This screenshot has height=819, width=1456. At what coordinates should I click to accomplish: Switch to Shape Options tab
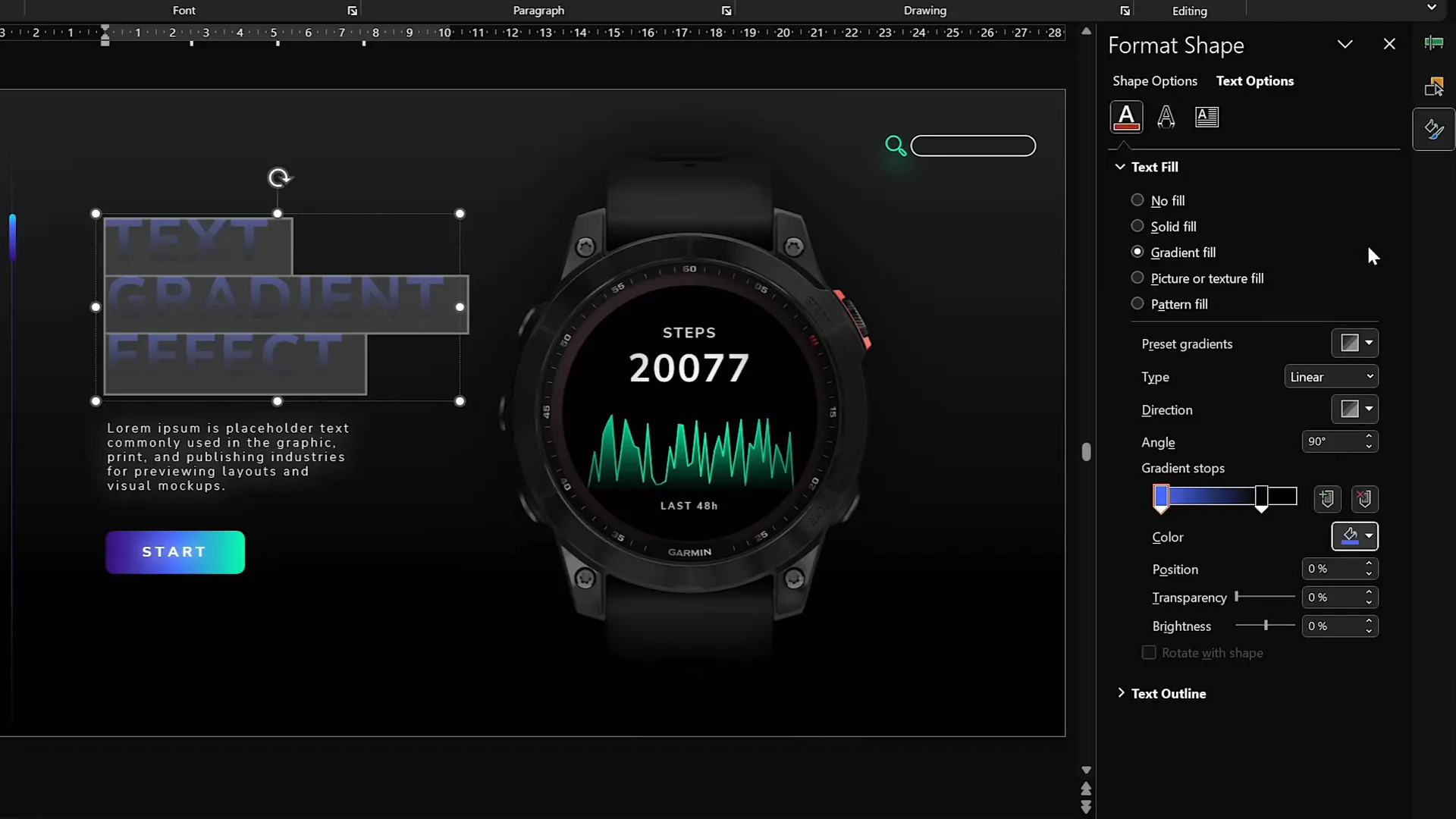pos(1155,81)
